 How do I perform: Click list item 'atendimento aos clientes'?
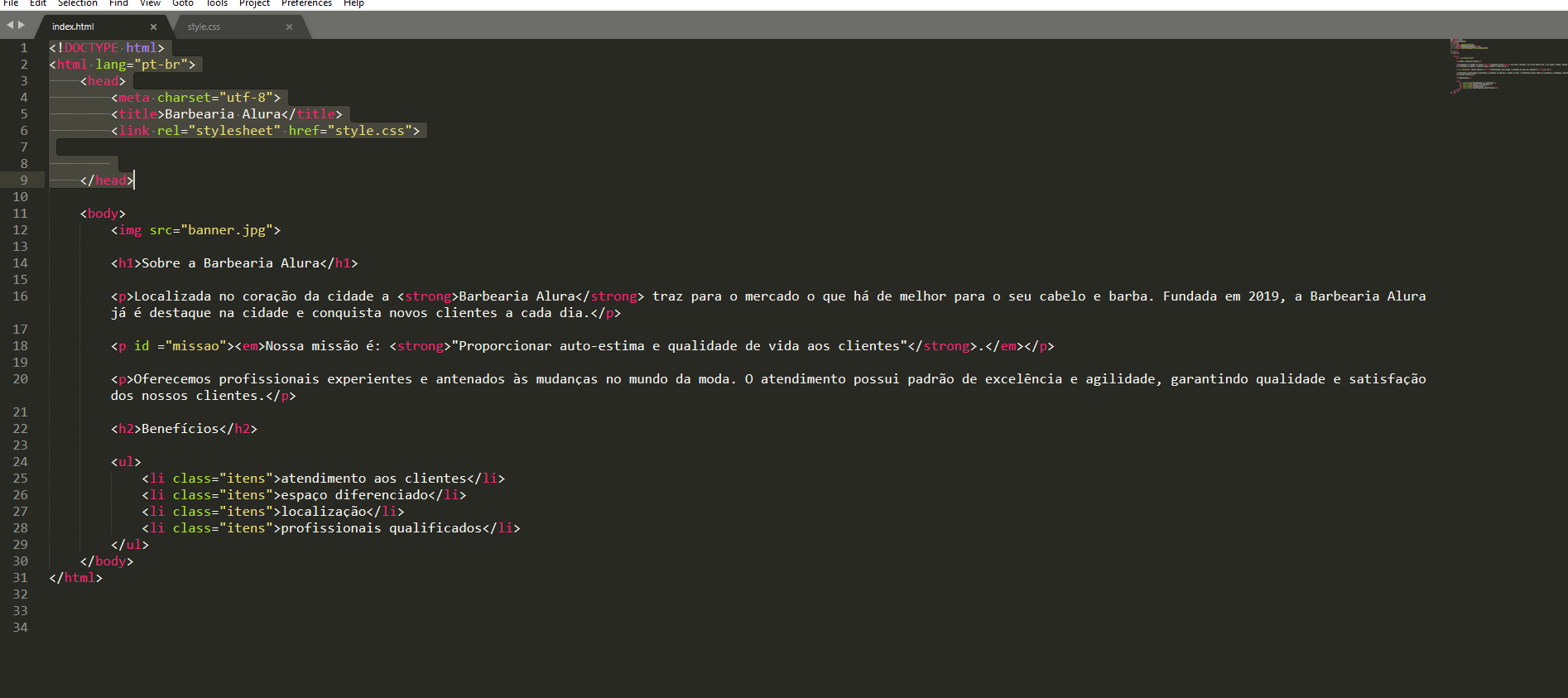374,479
